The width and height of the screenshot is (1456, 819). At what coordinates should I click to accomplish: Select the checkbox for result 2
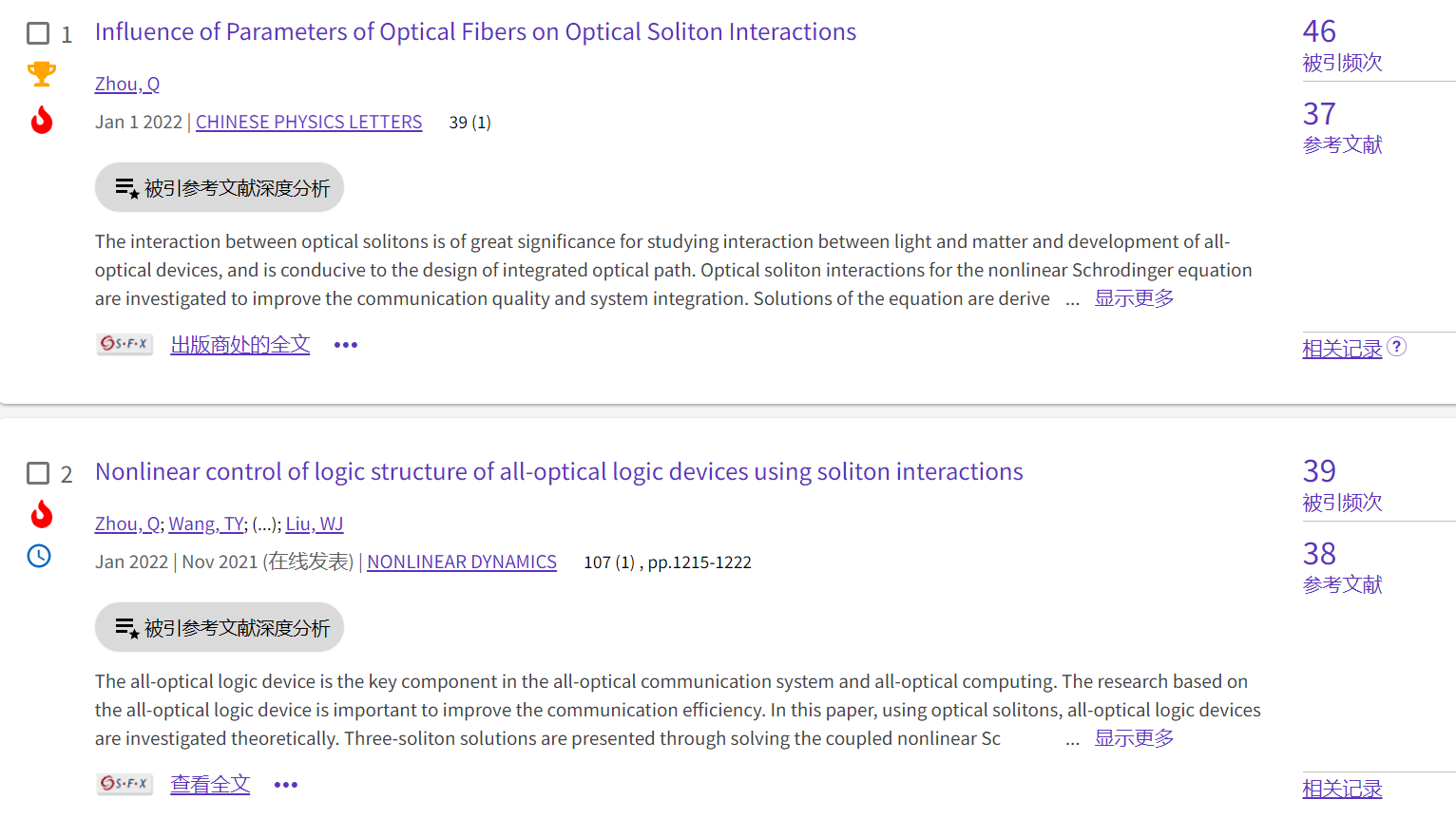point(38,473)
